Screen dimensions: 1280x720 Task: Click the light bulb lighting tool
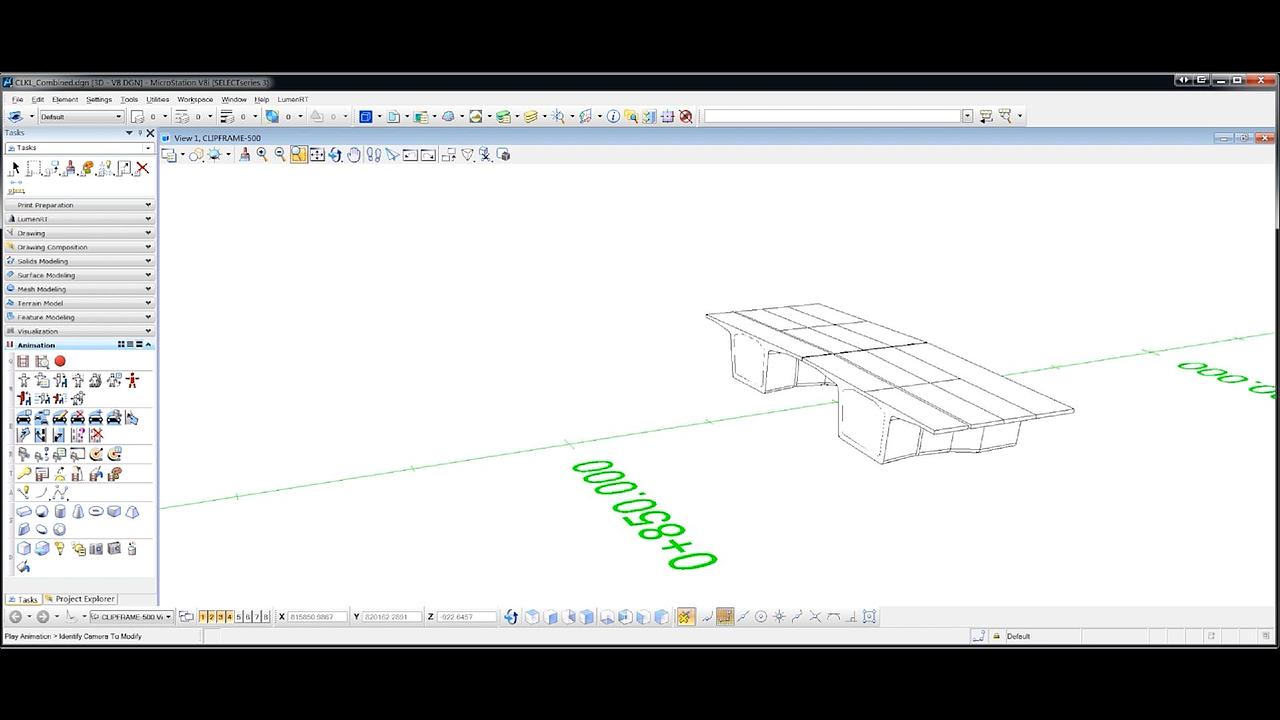pos(60,548)
